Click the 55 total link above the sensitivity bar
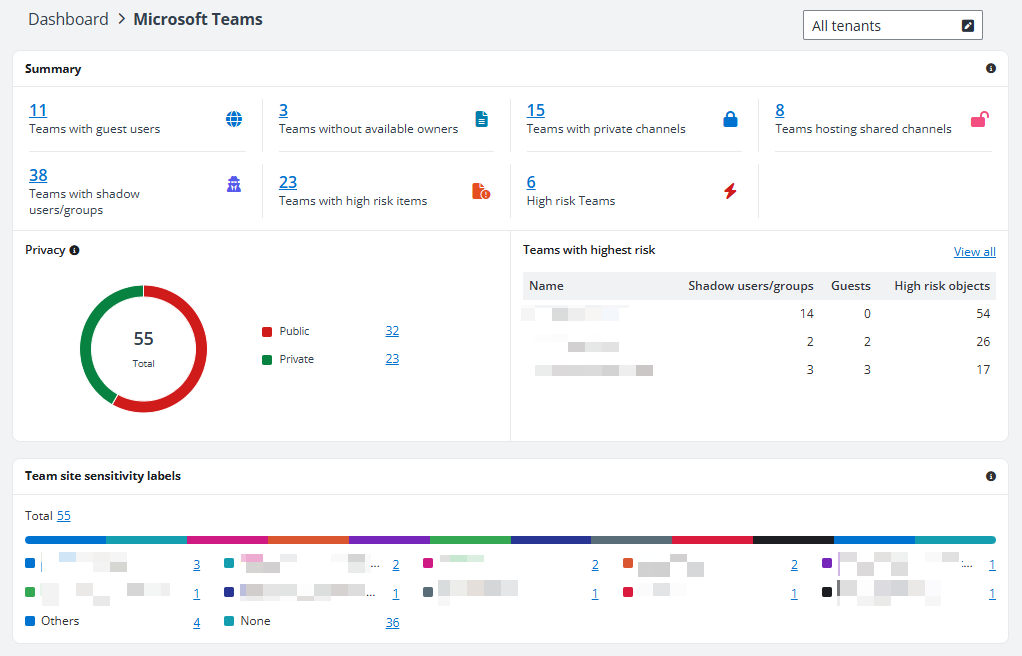Screen dimensions: 1022x656 [63, 515]
